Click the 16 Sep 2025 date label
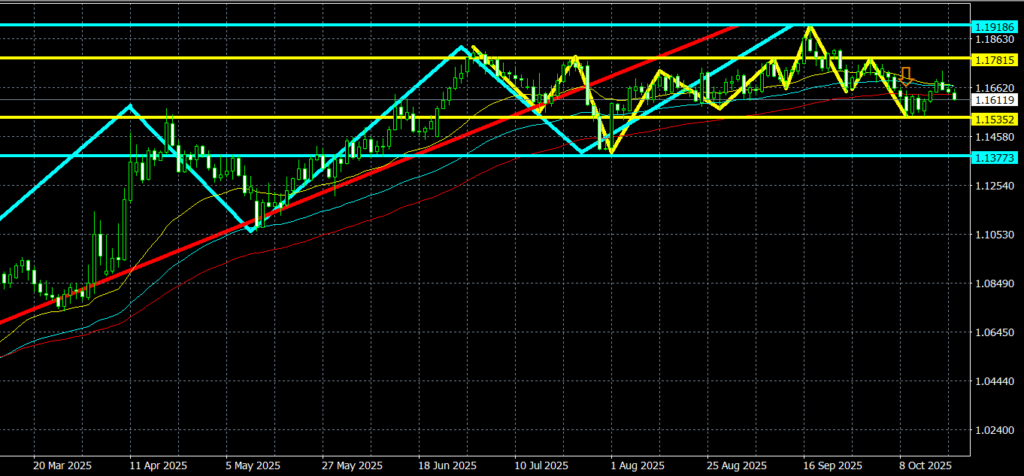This screenshot has width=1024, height=476. pyautogui.click(x=831, y=466)
